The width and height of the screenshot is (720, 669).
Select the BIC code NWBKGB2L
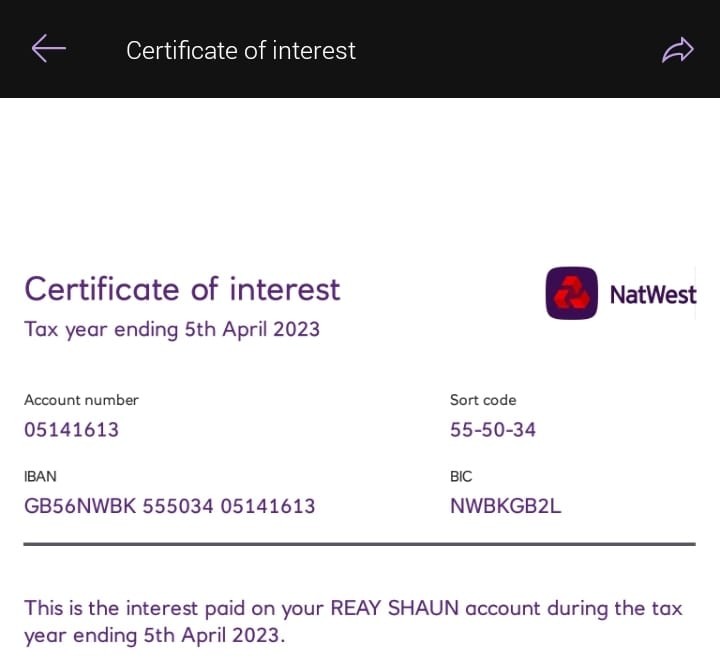pos(505,506)
